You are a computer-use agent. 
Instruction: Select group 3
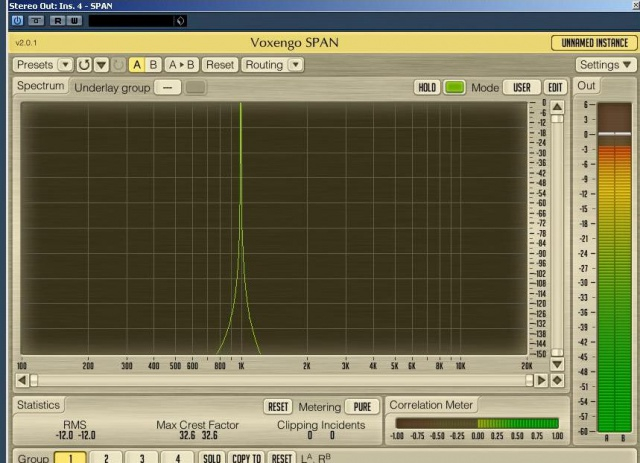(142, 458)
